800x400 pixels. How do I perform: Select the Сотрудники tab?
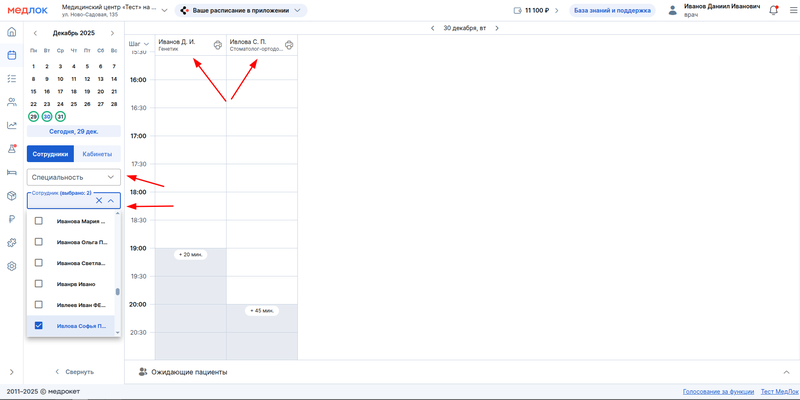50,154
